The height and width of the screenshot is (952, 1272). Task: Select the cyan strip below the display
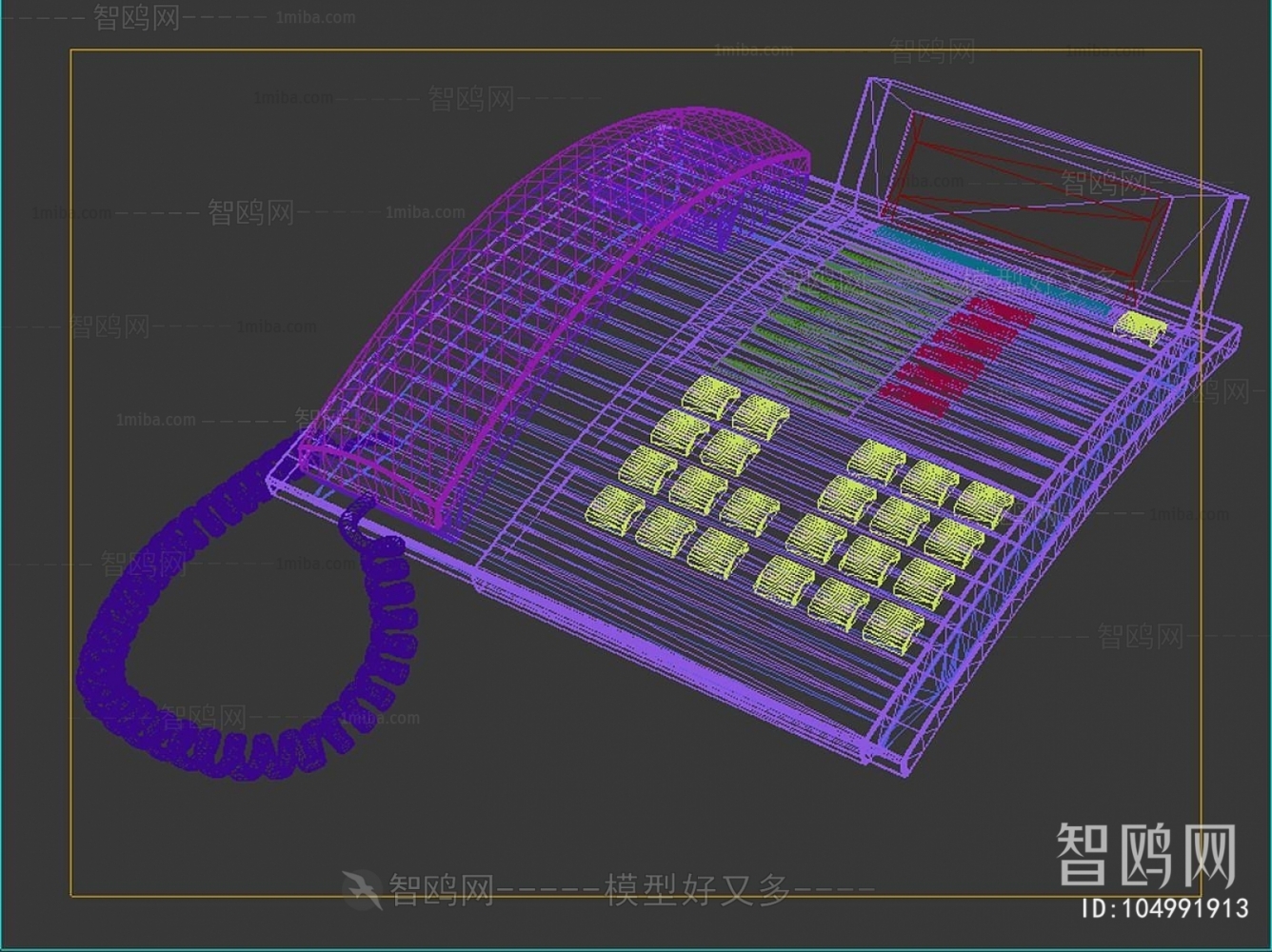[990, 268]
